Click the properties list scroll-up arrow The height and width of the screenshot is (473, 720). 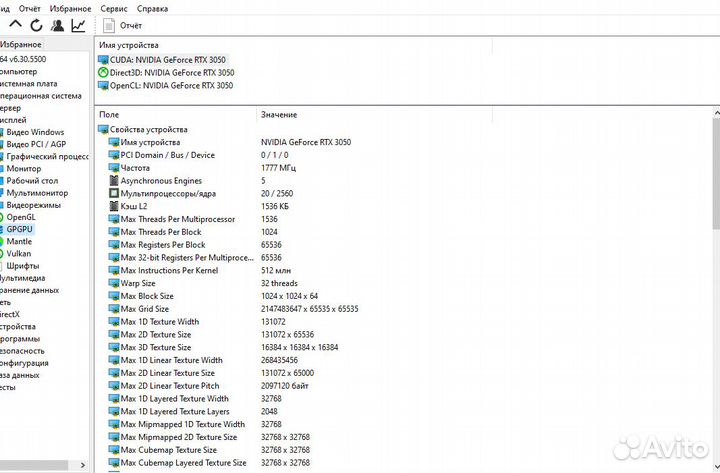[x=717, y=113]
